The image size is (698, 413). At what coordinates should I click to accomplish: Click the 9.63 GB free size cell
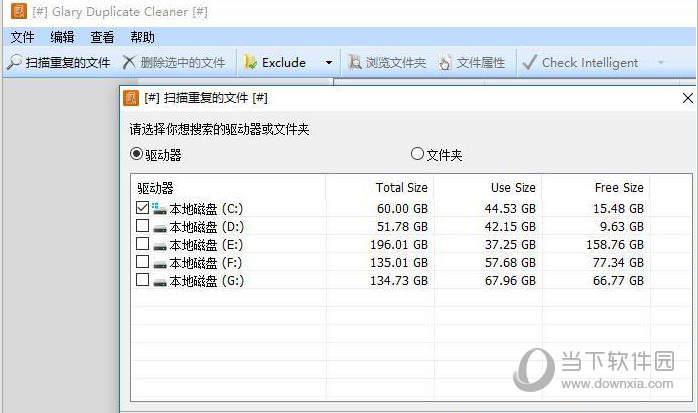tap(622, 227)
